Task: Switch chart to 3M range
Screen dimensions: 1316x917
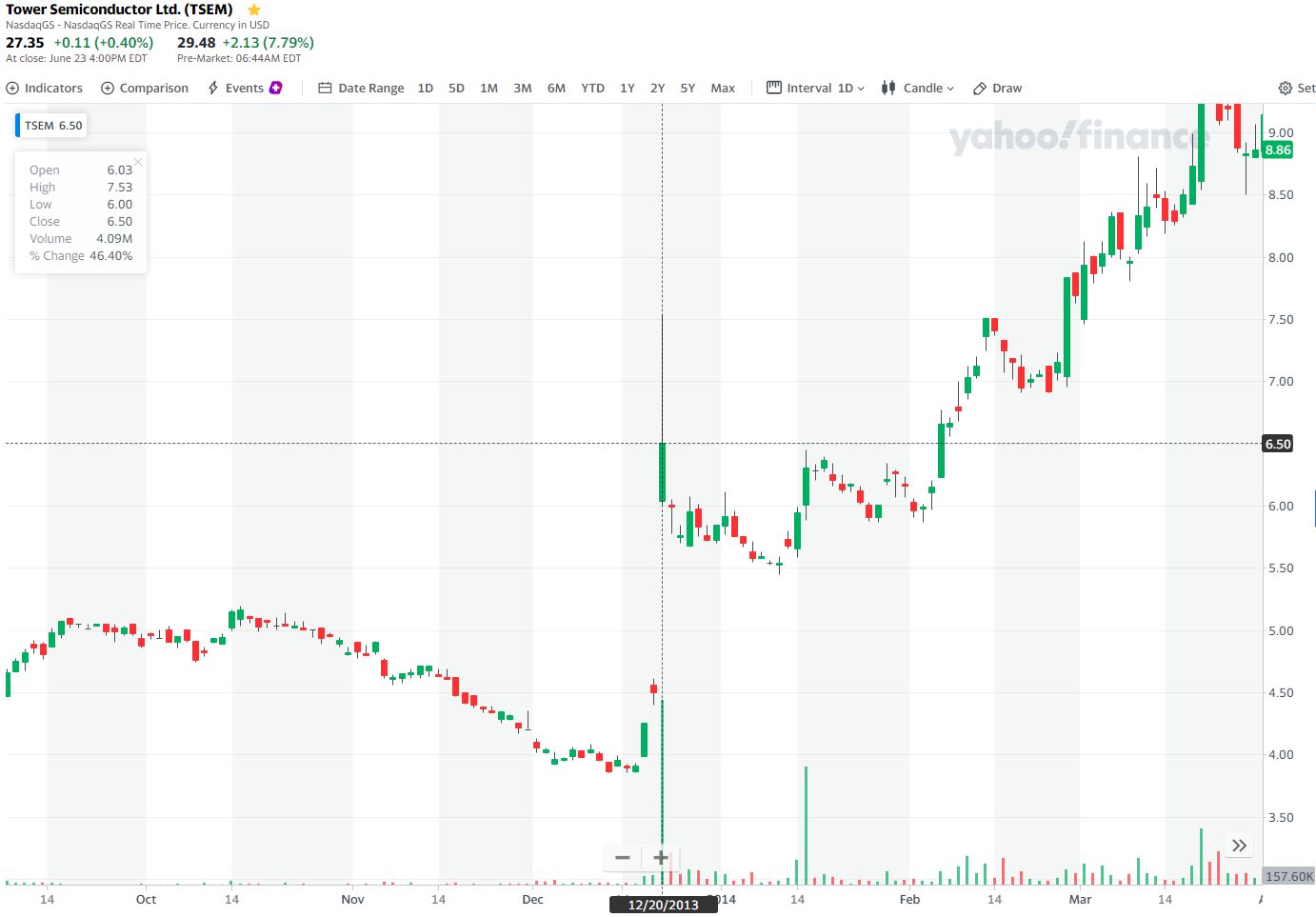Action: tap(523, 88)
